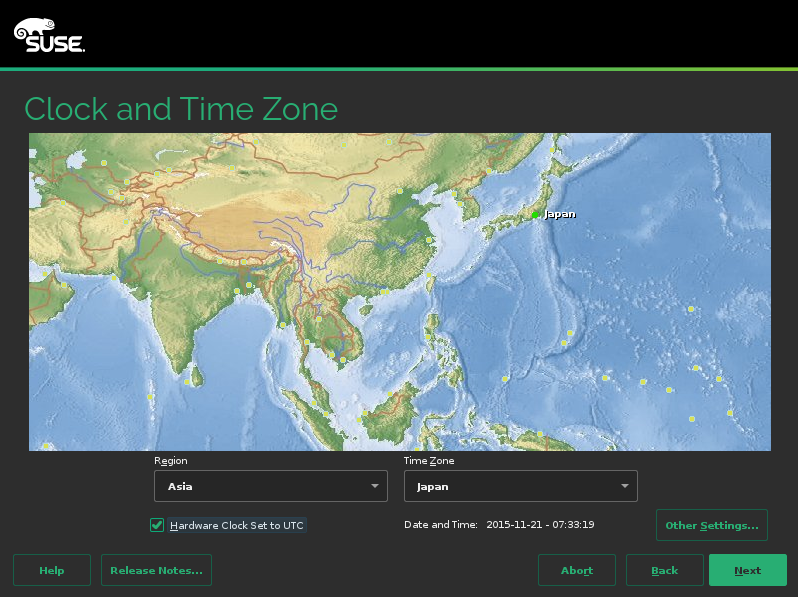
Task: Open the Region dropdown showing Asia
Action: [271, 486]
